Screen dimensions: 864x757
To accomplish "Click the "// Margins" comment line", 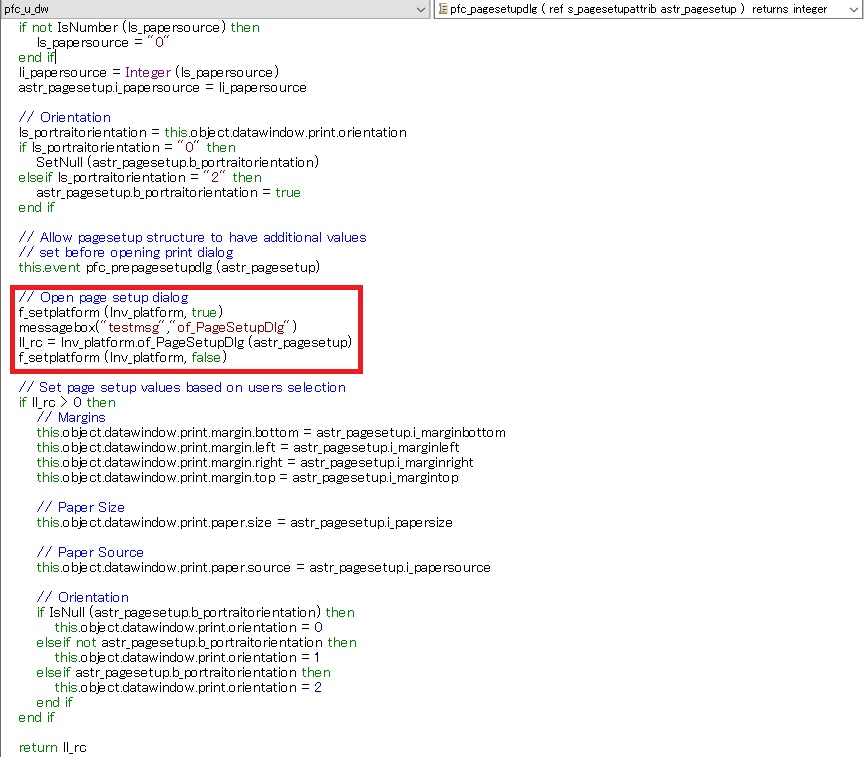I will tap(70, 417).
